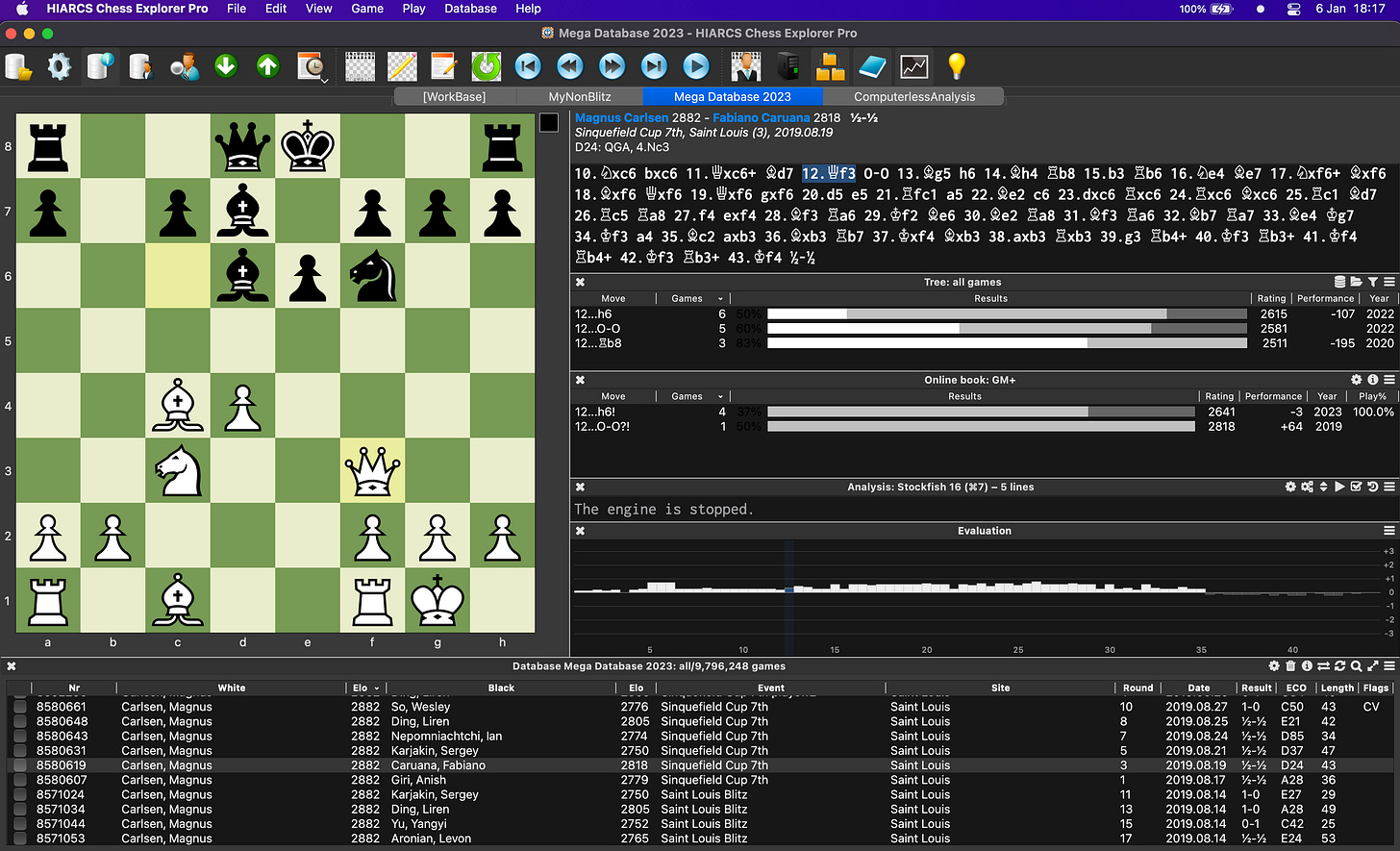The image size is (1400, 851).
Task: Click the Tree panel database stack icon
Action: click(x=1340, y=282)
